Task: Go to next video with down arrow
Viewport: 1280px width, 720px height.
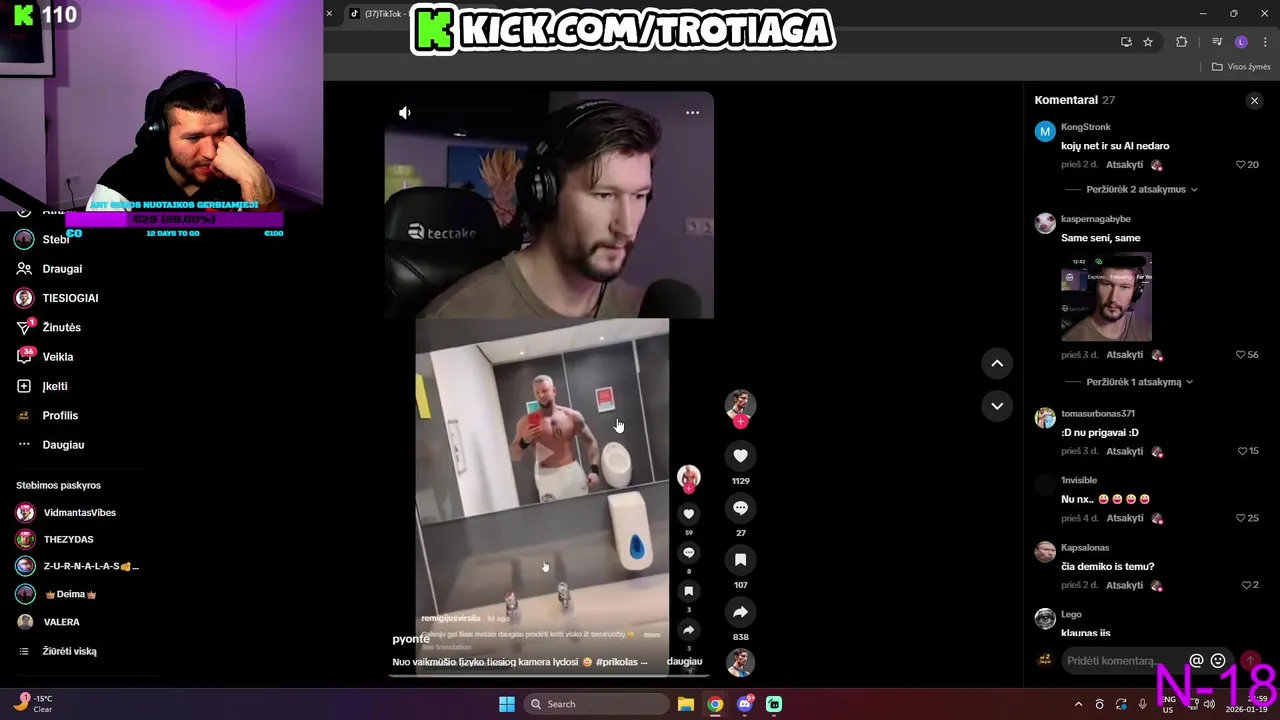Action: point(997,406)
